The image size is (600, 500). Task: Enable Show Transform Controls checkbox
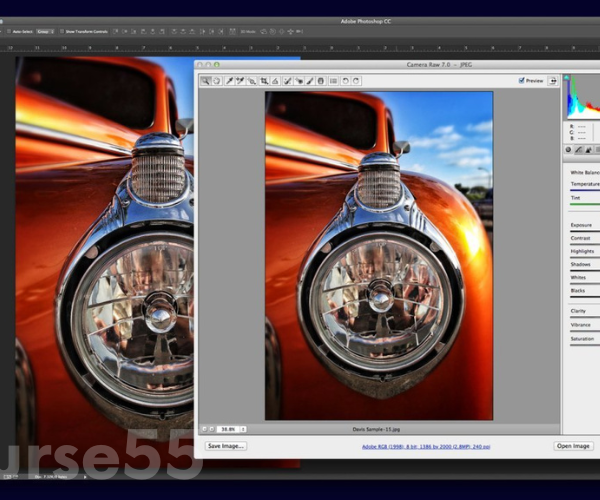[x=62, y=31]
